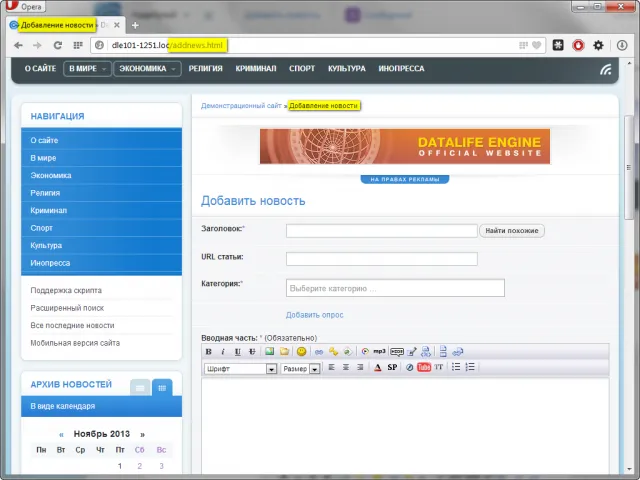The height and width of the screenshot is (480, 640).
Task: Open Все последние новости sidebar link
Action: [72, 326]
